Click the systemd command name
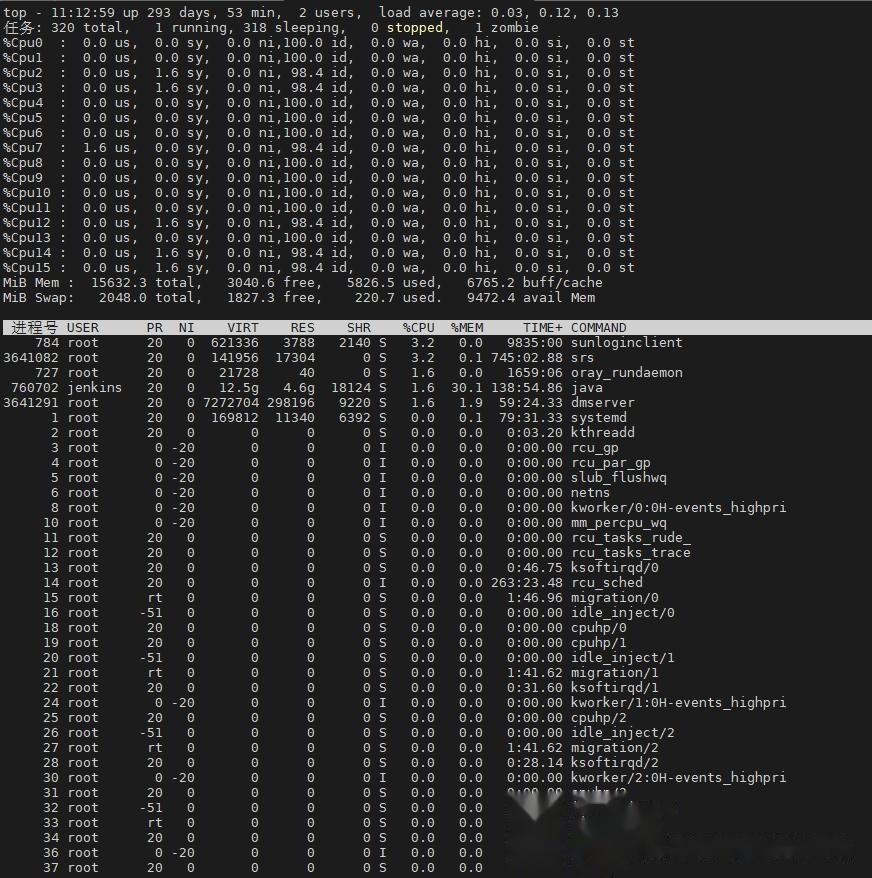 (x=598, y=418)
